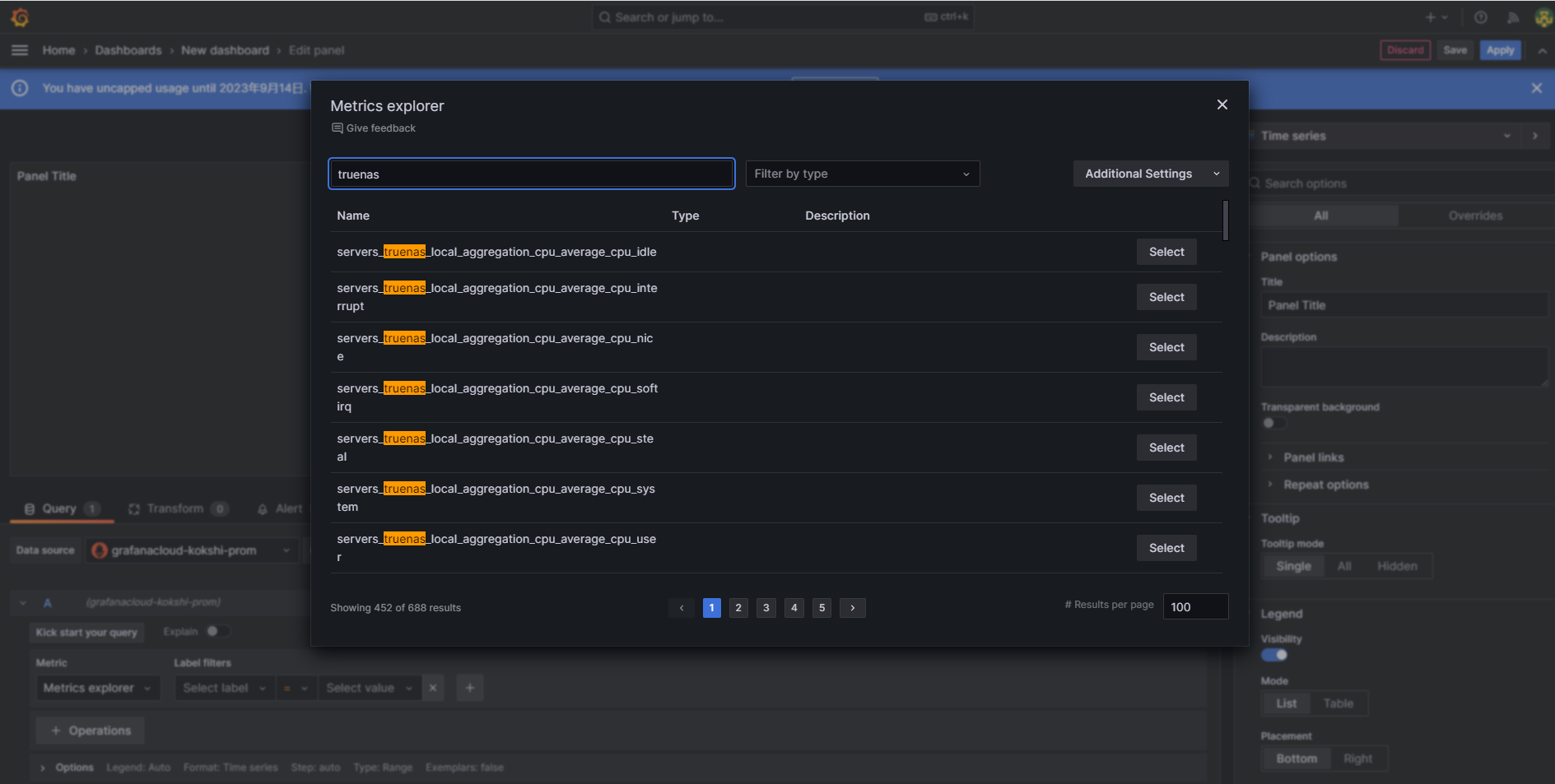The image size is (1555, 784).
Task: Expand Repeat options section
Action: (1325, 485)
